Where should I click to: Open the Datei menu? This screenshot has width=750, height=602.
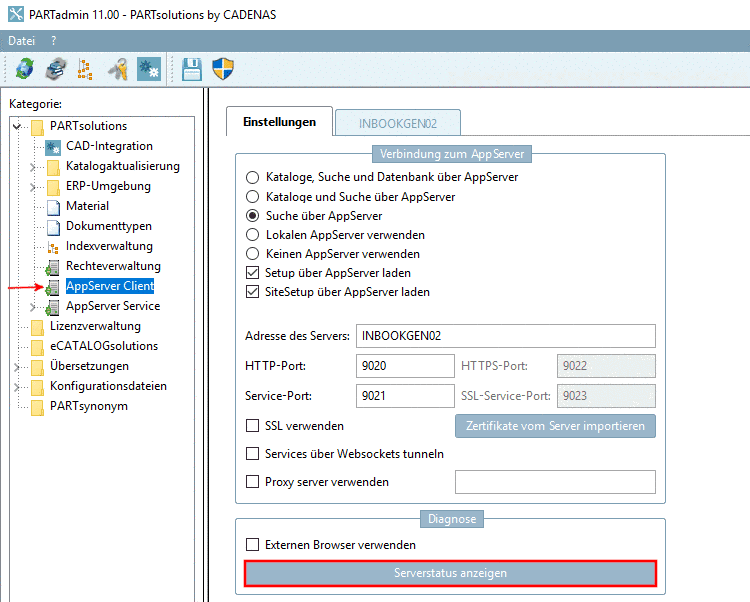pyautogui.click(x=22, y=41)
